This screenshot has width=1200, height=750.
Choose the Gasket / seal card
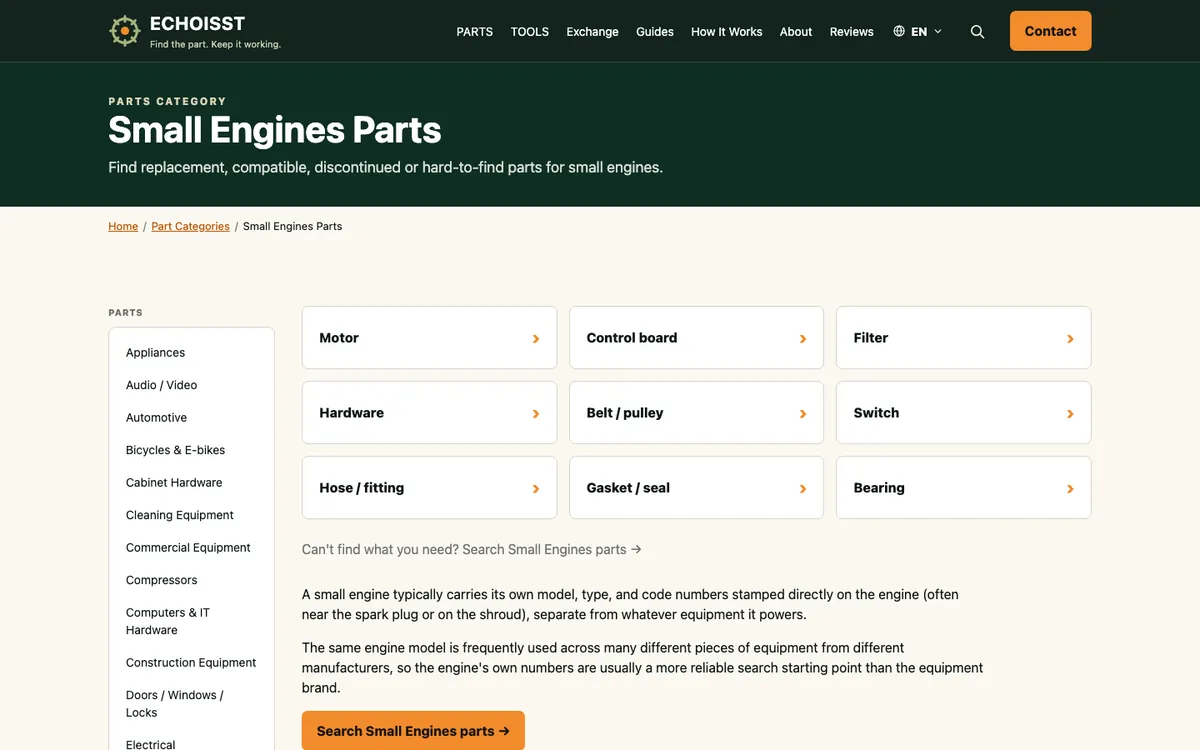pos(696,488)
